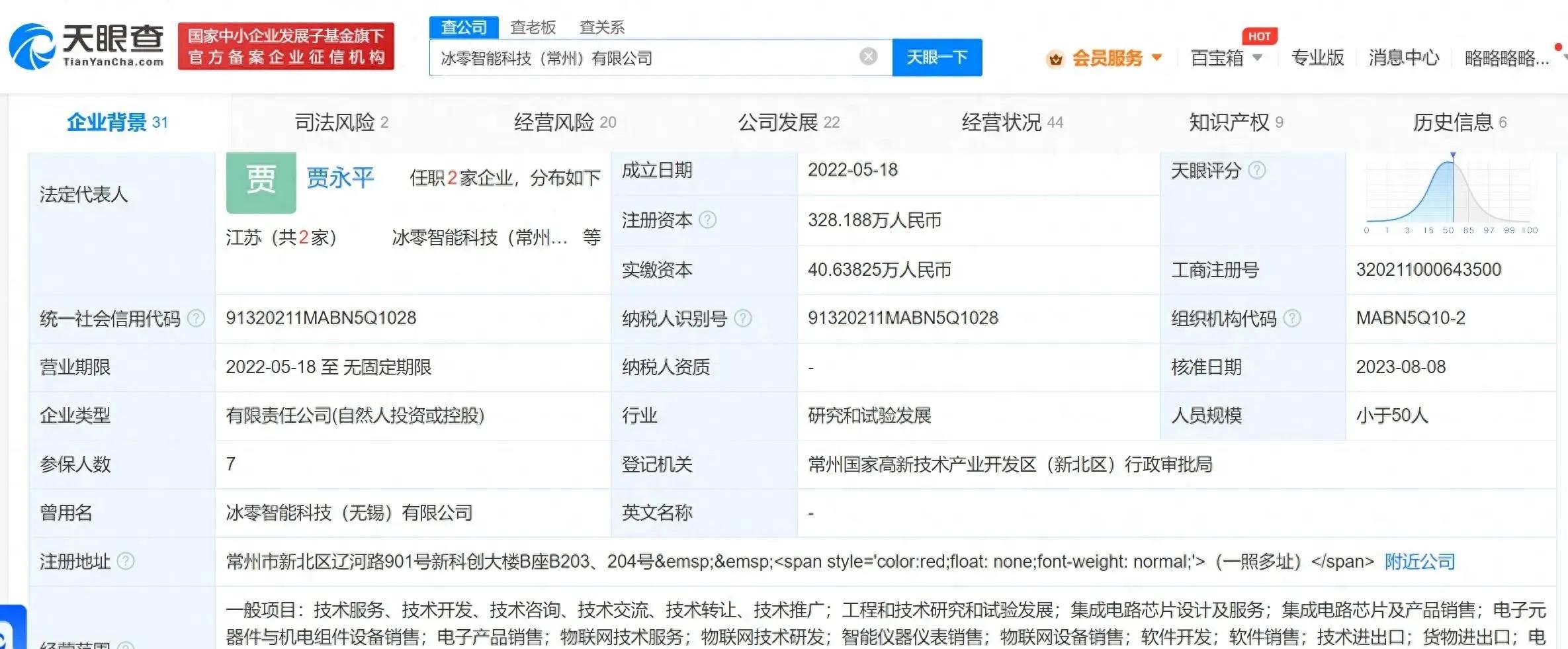Click the 百宝箱 menu label
This screenshot has height=649, width=1568.
[x=1217, y=58]
